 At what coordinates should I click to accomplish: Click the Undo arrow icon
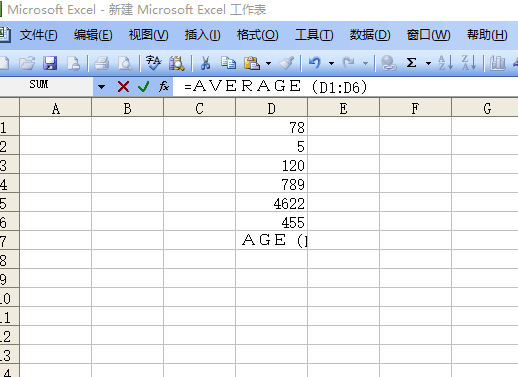(315, 63)
